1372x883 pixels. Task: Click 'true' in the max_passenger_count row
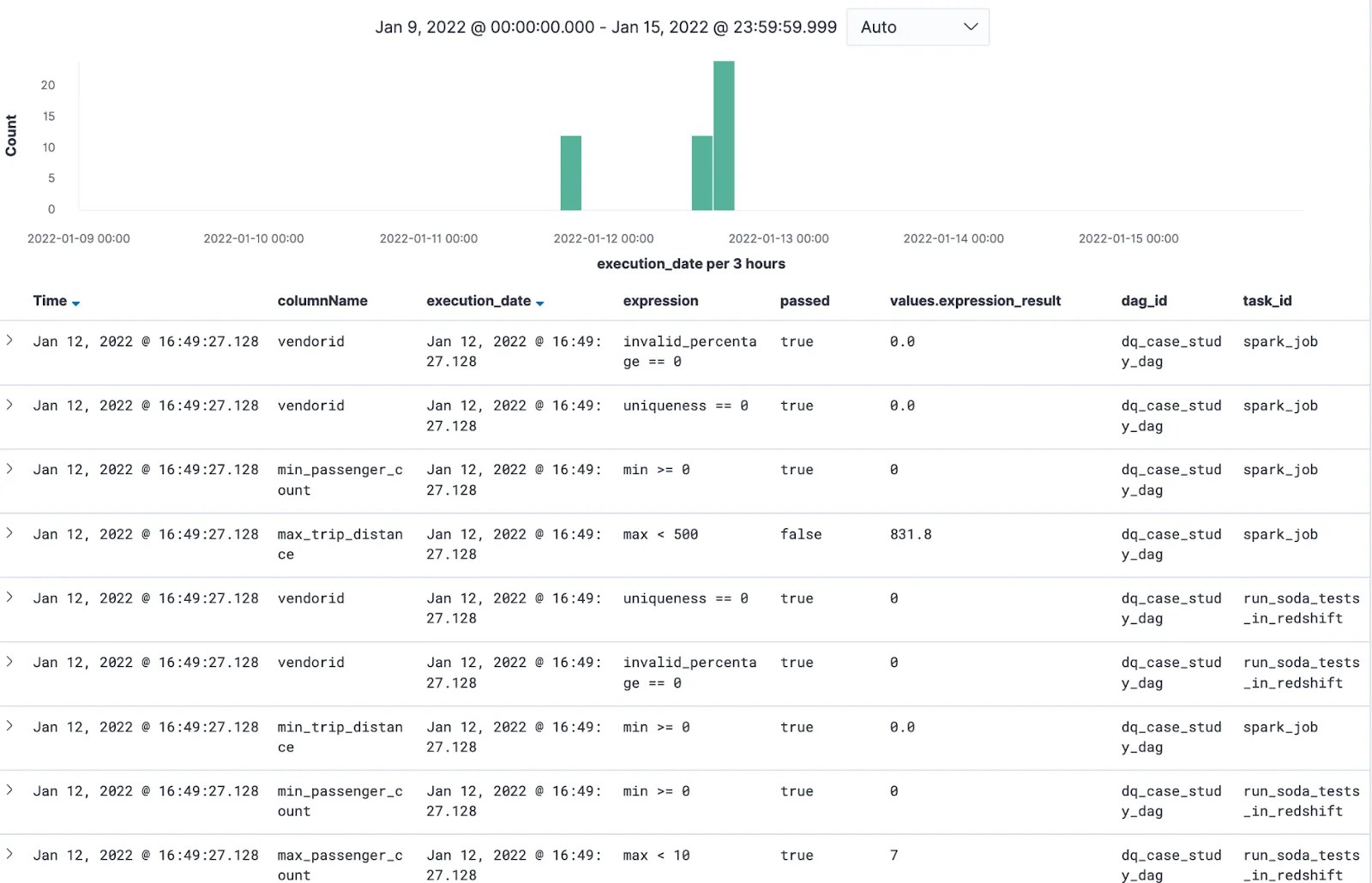coord(797,856)
